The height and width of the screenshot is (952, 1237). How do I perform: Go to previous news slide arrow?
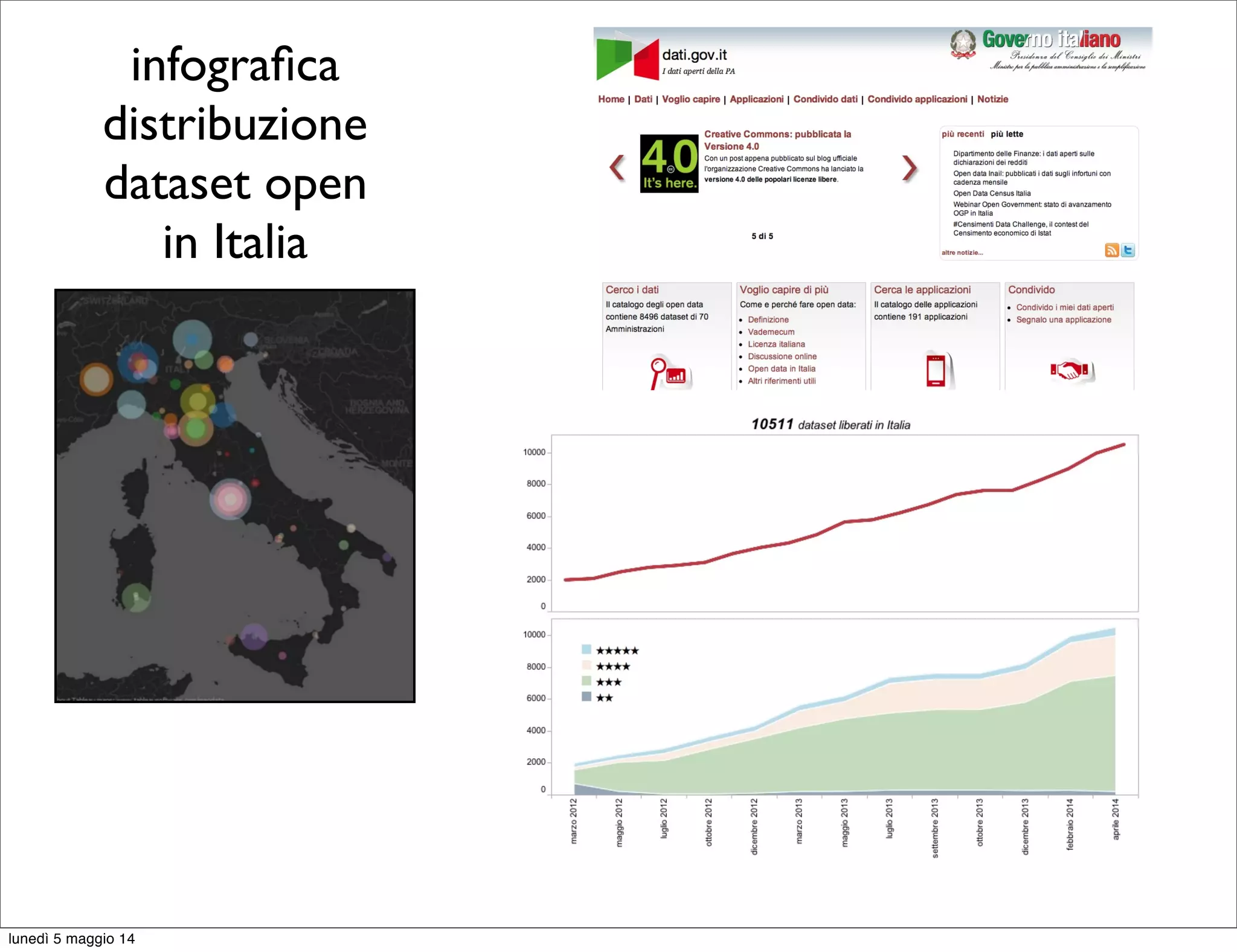[617, 167]
